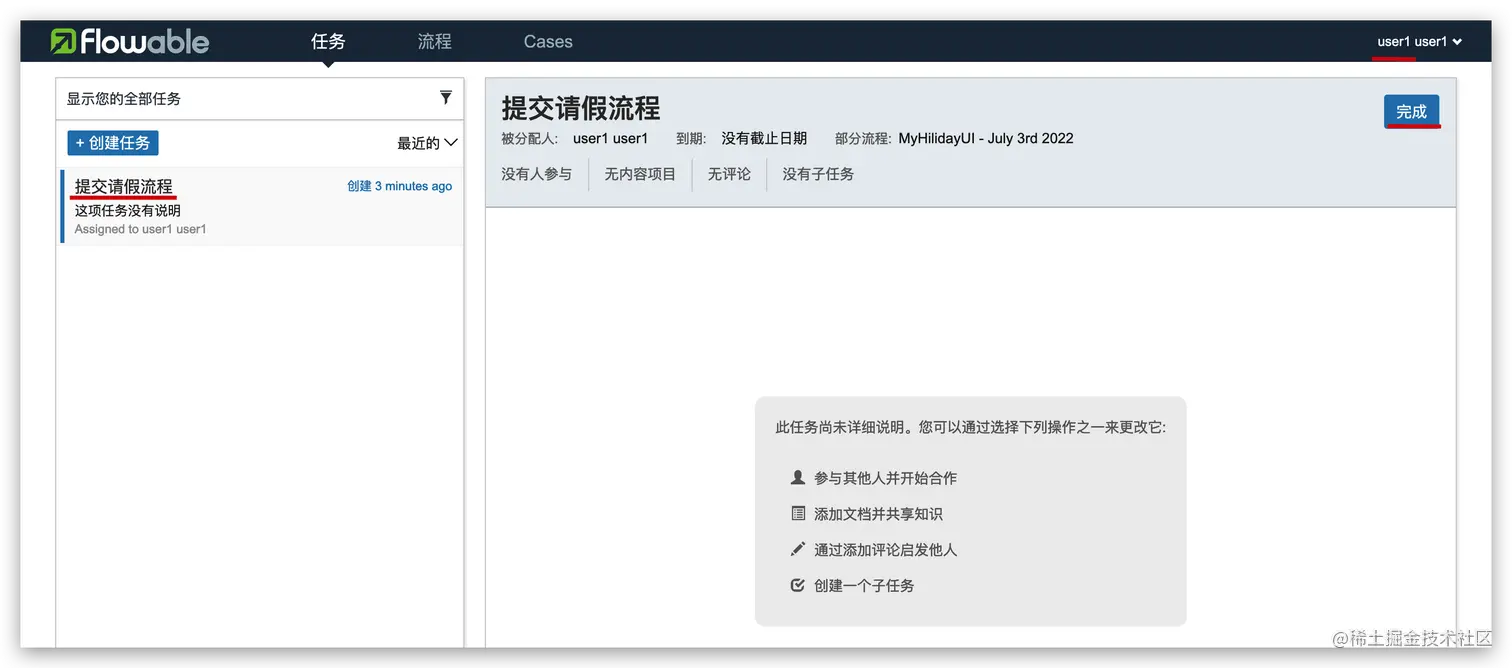Click the + 创建任务 button
Image resolution: width=1512 pixels, height=668 pixels.
pyautogui.click(x=113, y=143)
